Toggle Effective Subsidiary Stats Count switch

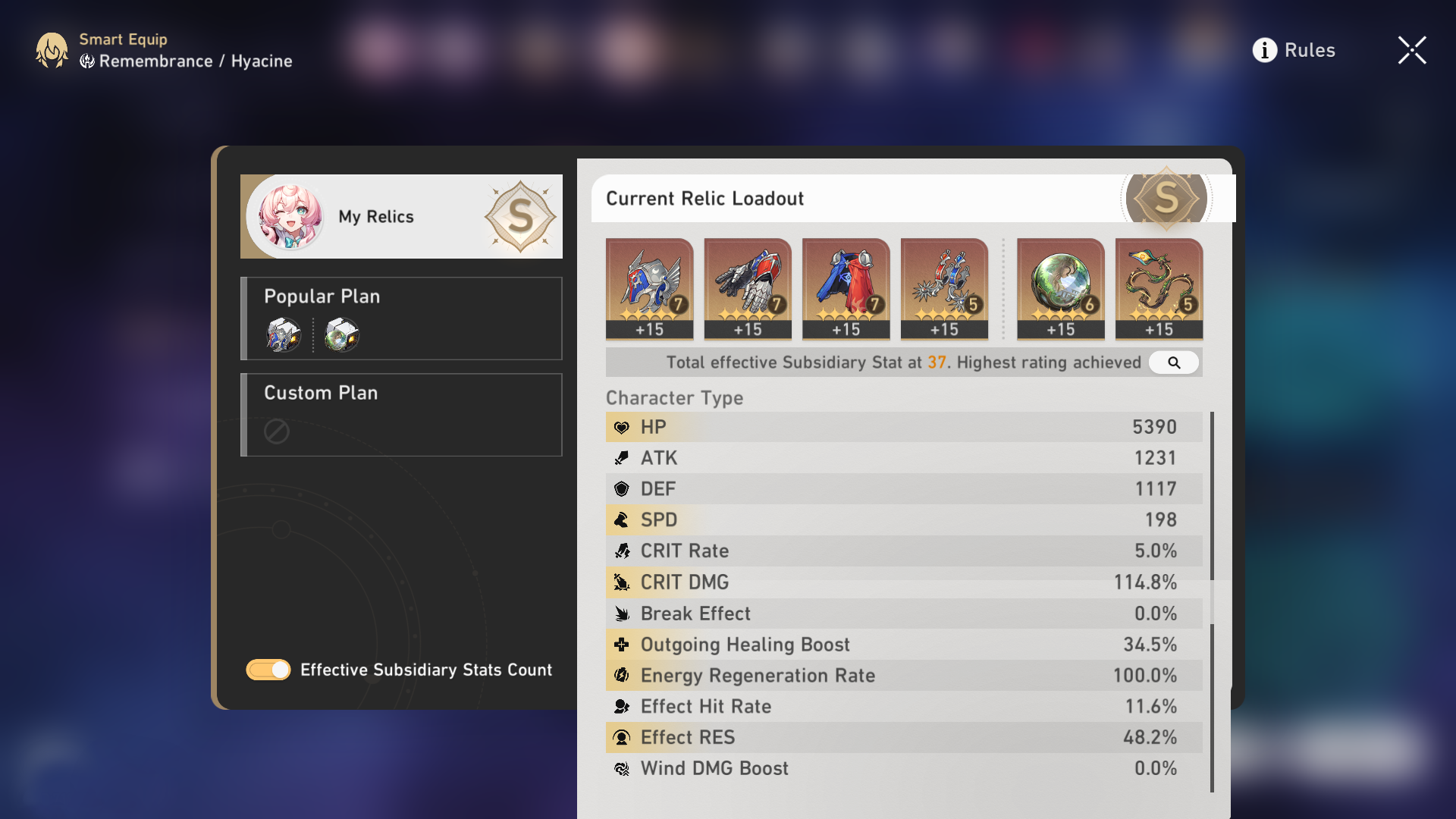pyautogui.click(x=268, y=670)
